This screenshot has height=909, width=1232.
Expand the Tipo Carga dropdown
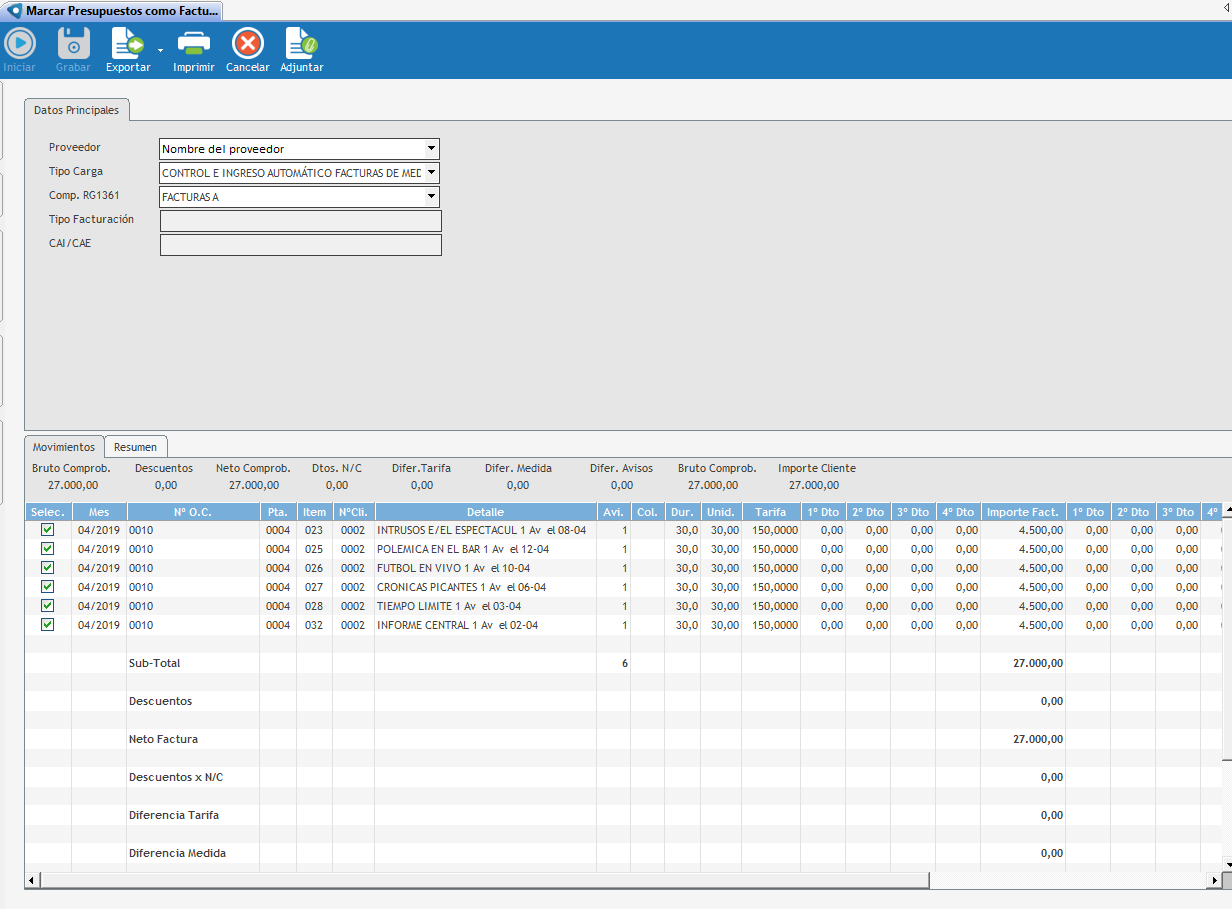(x=431, y=173)
